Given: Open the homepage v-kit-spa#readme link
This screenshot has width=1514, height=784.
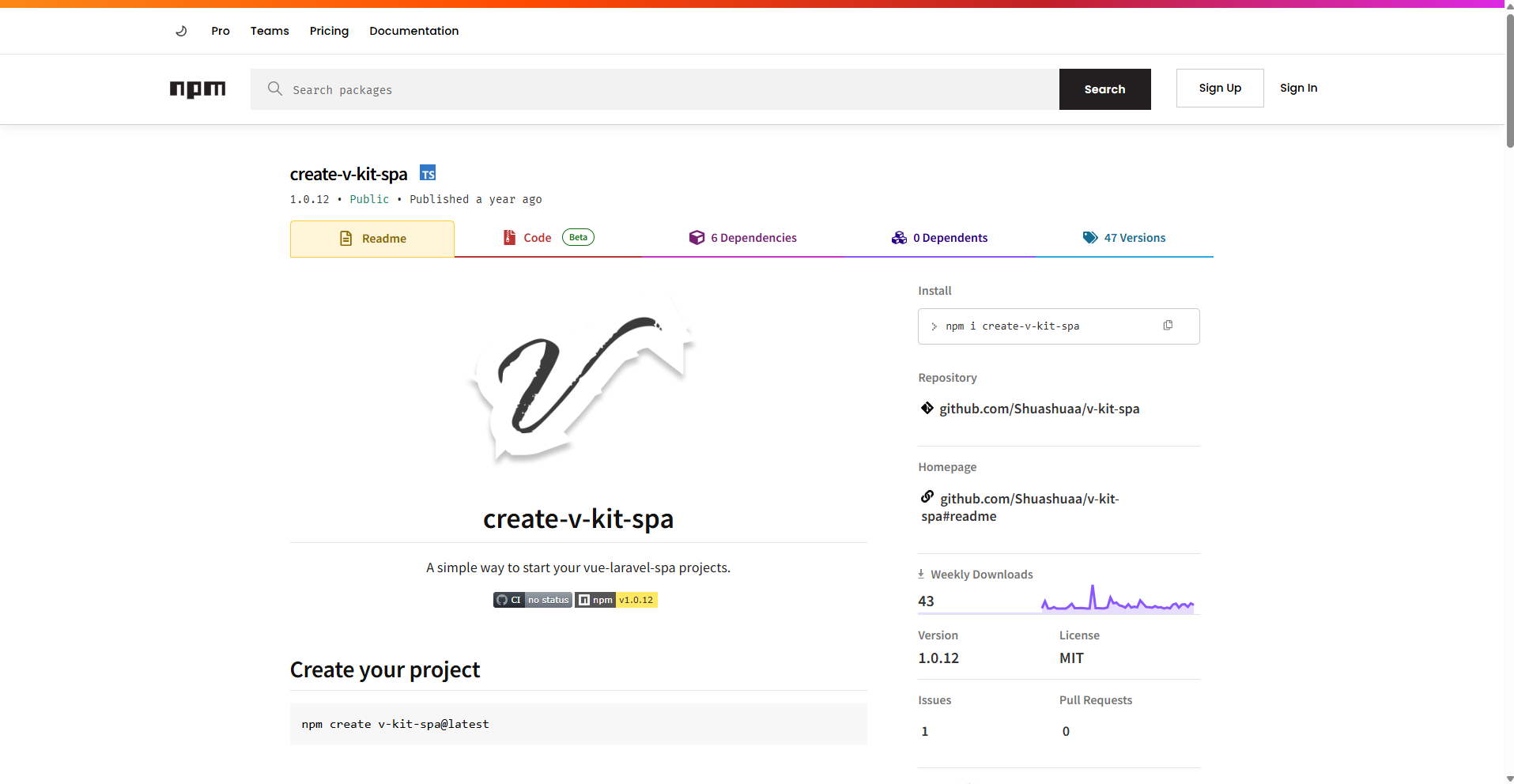Looking at the screenshot, I should tap(1020, 507).
